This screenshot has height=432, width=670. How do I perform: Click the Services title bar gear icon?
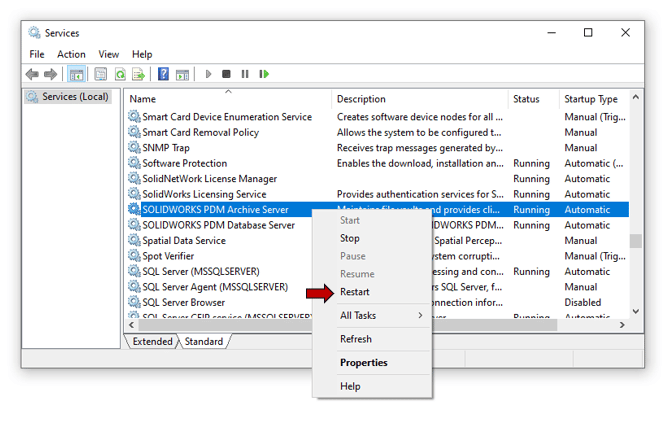click(x=34, y=32)
